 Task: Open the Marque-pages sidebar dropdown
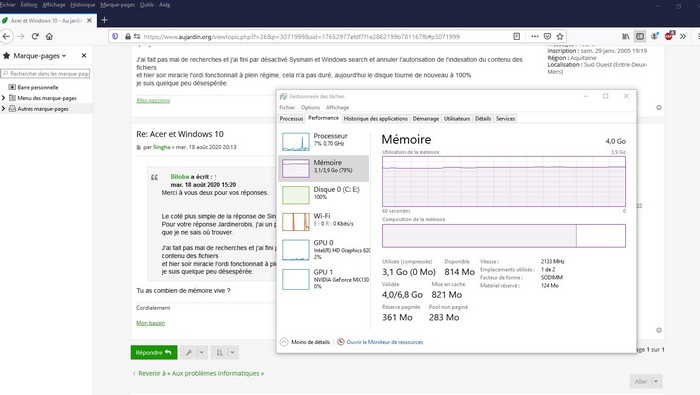[40, 56]
